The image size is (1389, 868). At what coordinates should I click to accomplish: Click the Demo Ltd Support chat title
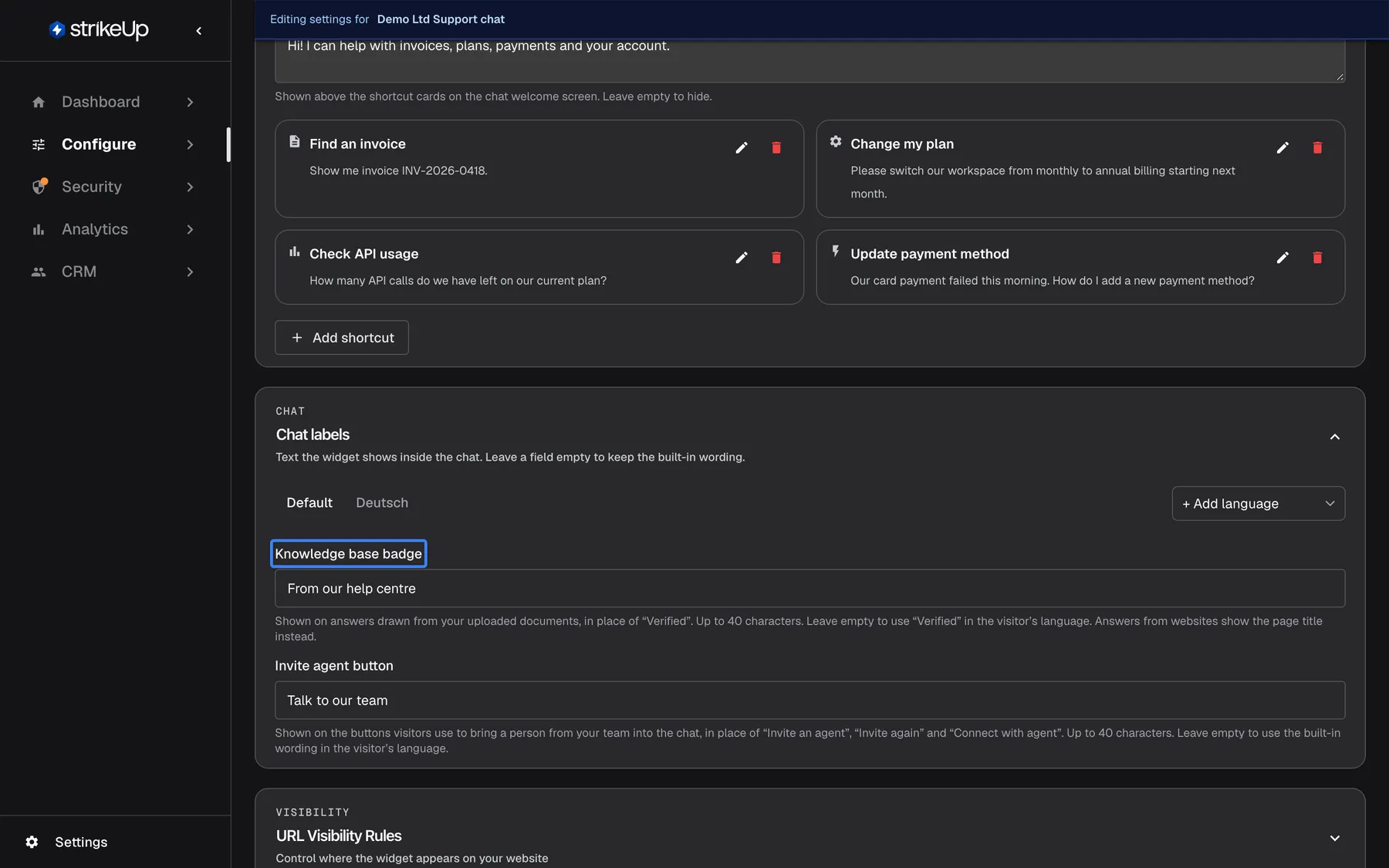(441, 19)
